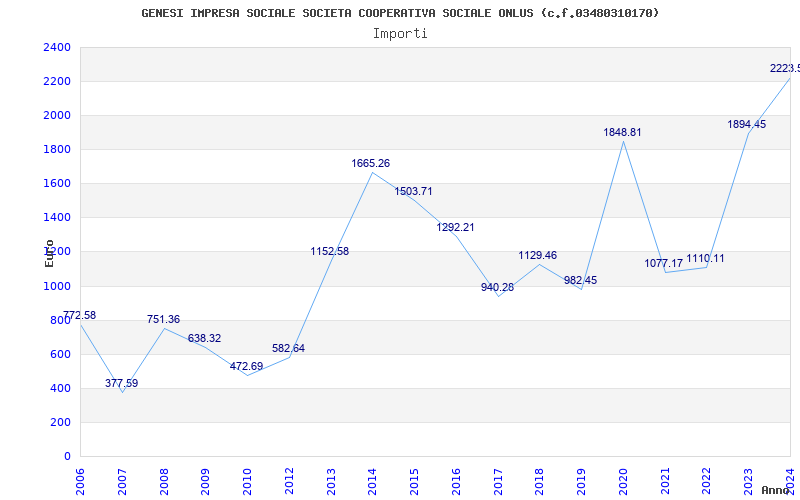The height and width of the screenshot is (500, 800).
Task: Click the 2017 x-axis year label
Action: tap(498, 482)
